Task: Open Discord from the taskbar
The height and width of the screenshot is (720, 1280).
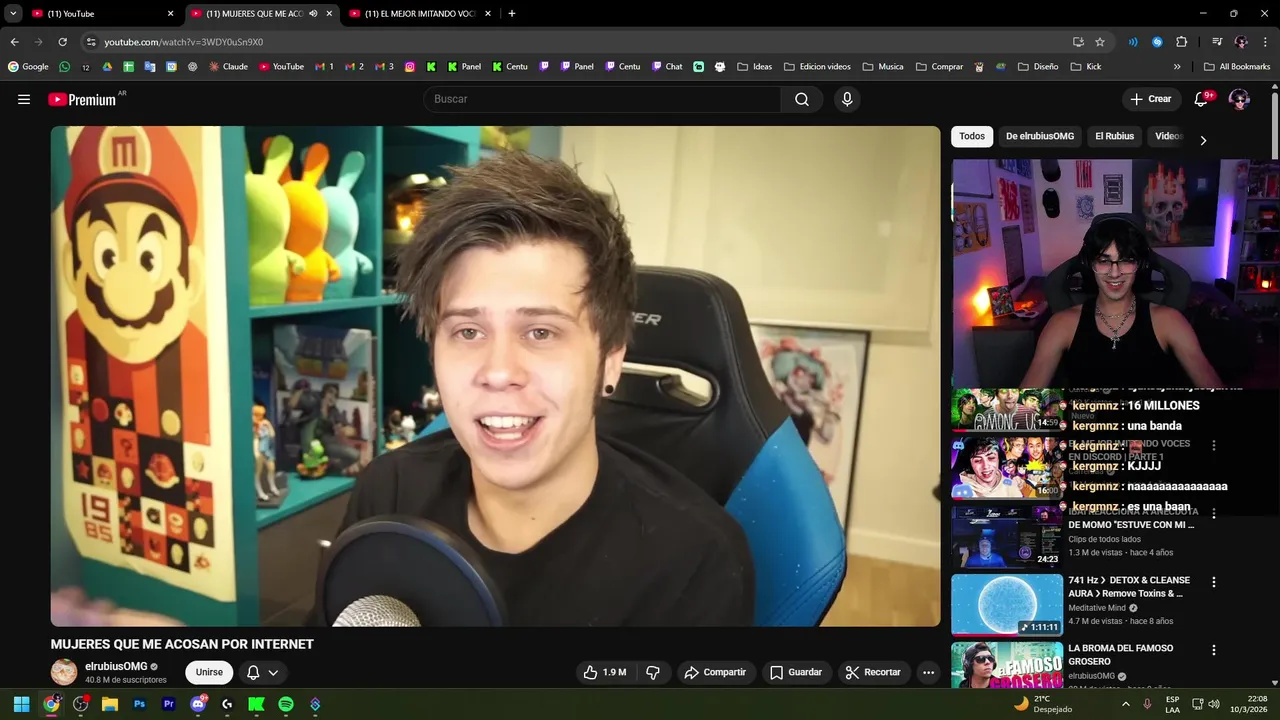Action: [x=198, y=704]
